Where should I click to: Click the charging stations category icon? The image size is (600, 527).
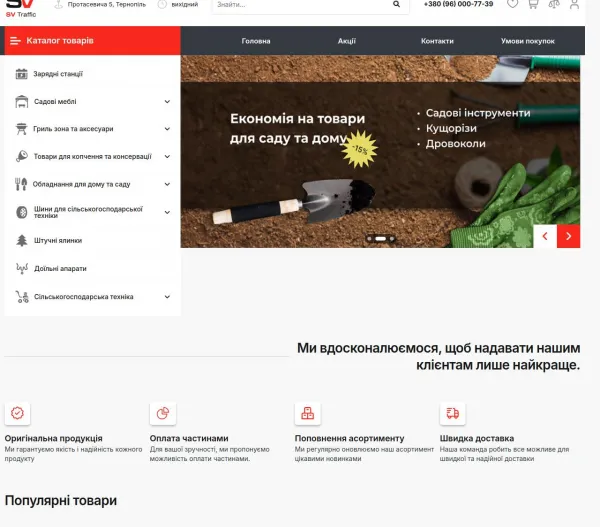pyautogui.click(x=21, y=74)
